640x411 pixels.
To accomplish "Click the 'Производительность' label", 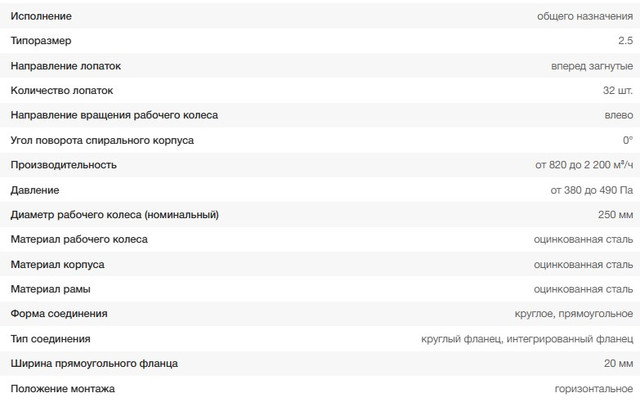I will pyautogui.click(x=63, y=164).
